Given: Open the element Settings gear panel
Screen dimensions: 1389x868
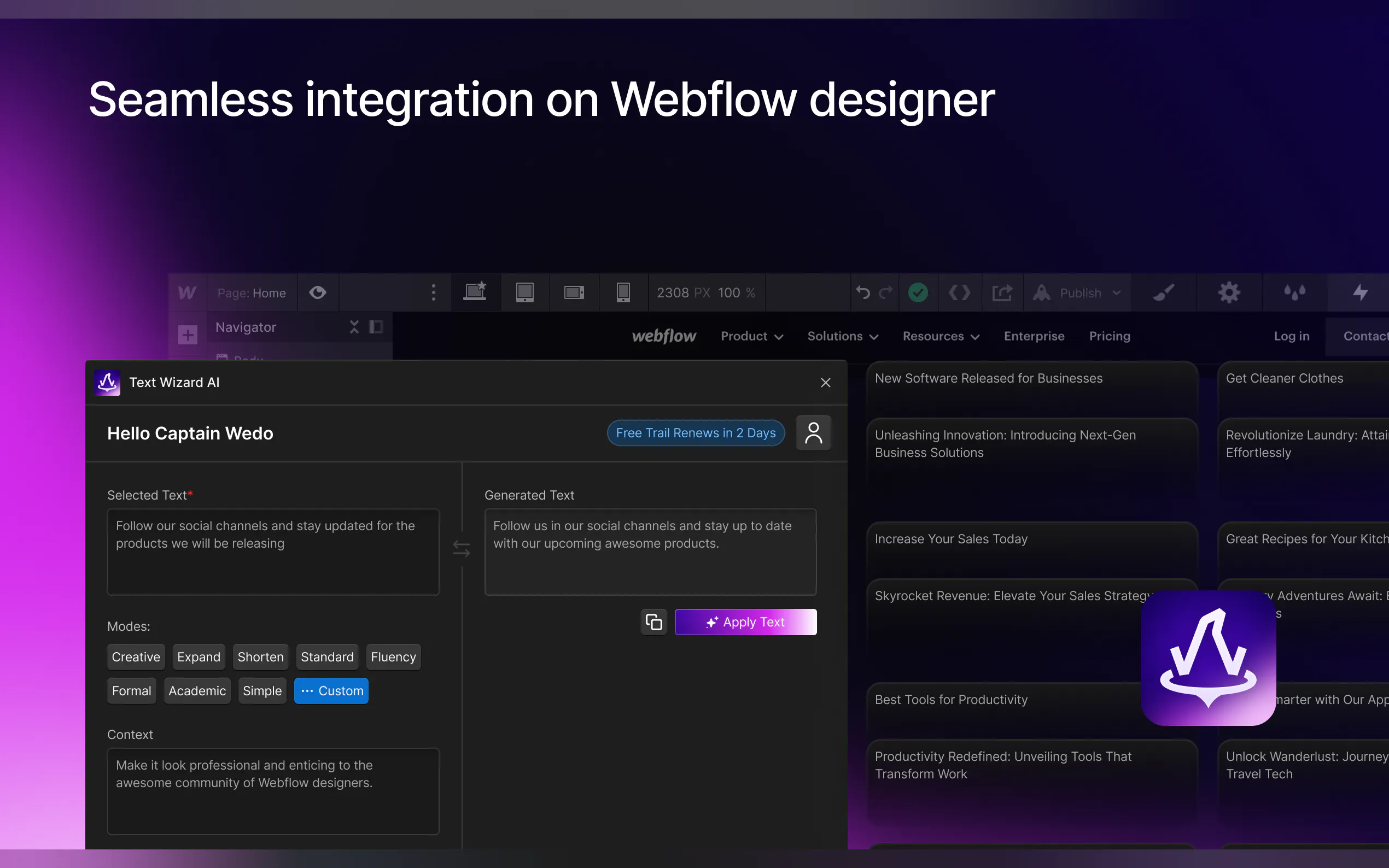Looking at the screenshot, I should (1229, 293).
